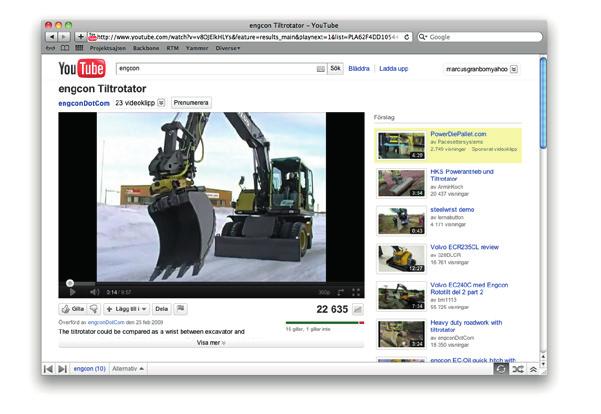Play the engcon Tiltrotator video

tap(72, 292)
